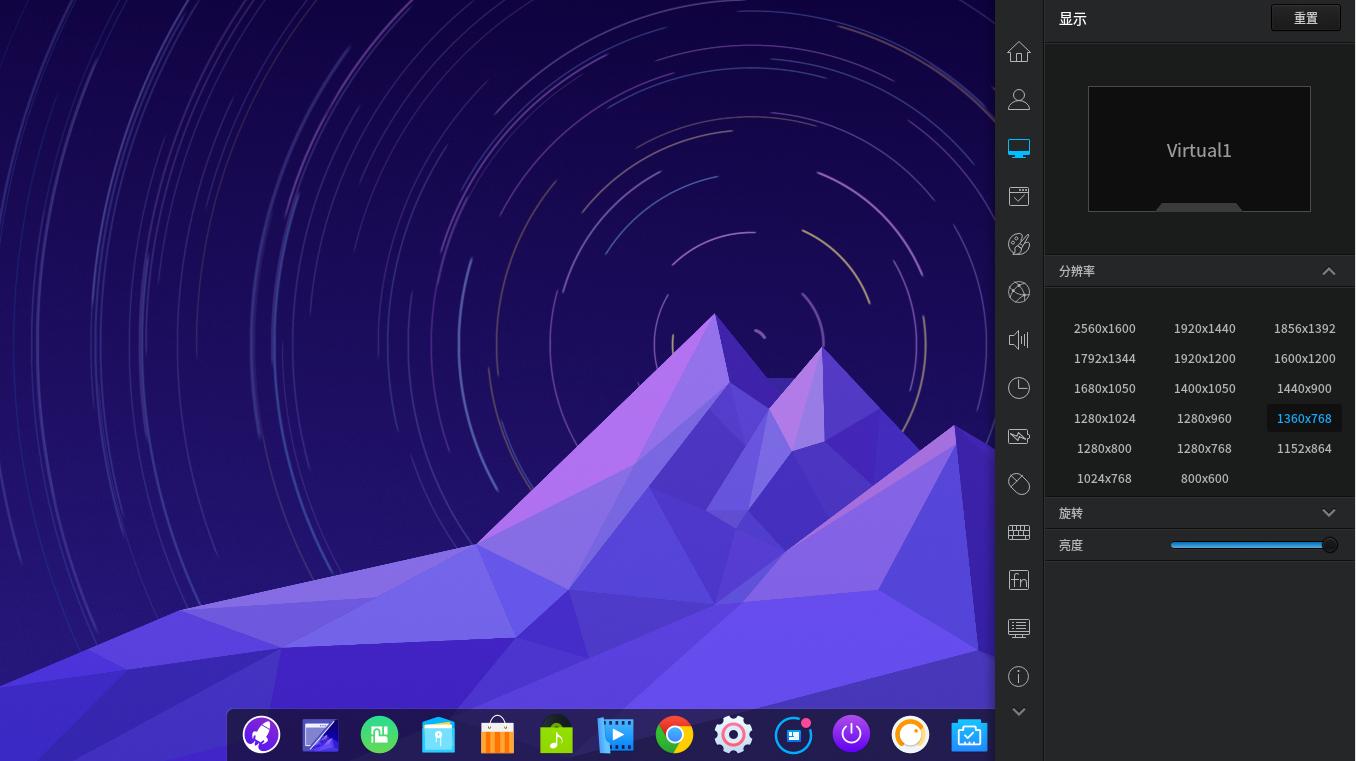Open the green multitasking view dock icon
The width and height of the screenshot is (1356, 761).
(x=379, y=735)
